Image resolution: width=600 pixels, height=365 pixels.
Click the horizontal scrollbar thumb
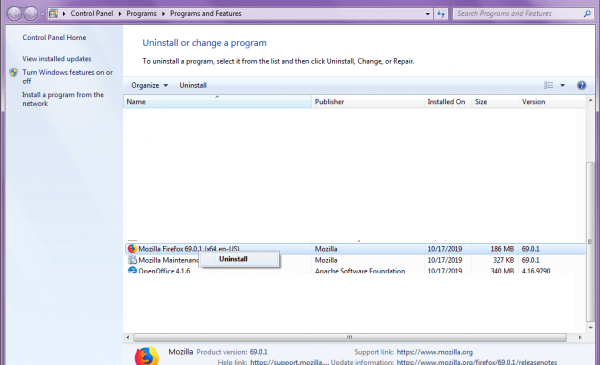tap(350, 337)
